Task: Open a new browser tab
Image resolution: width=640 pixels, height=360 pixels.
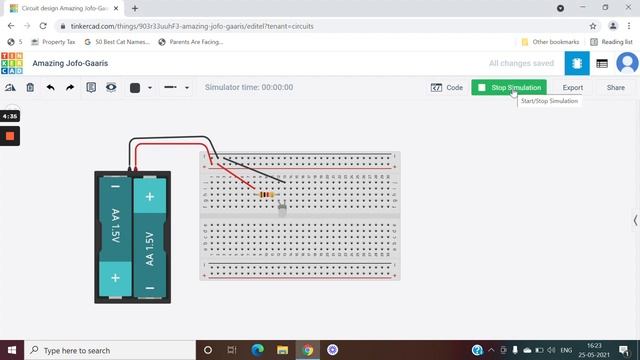Action: click(135, 8)
